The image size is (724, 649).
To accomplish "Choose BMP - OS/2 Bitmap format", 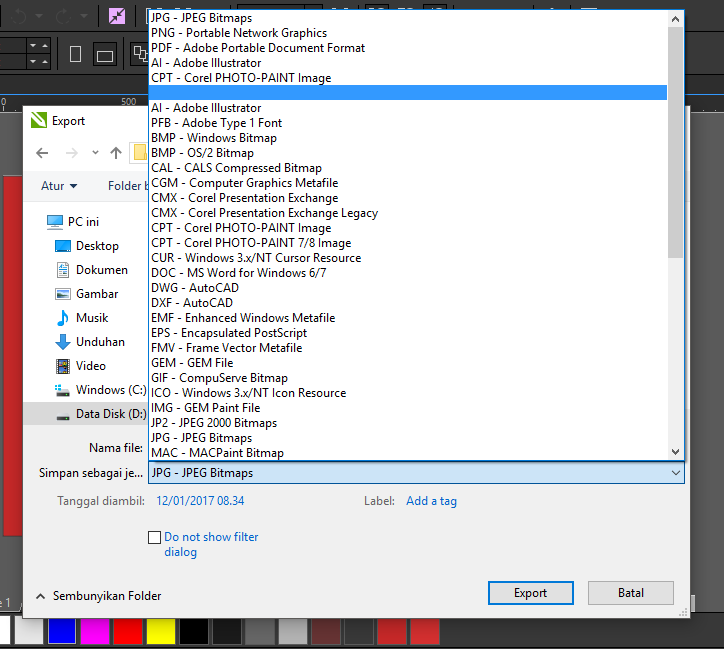I will tap(408, 153).
